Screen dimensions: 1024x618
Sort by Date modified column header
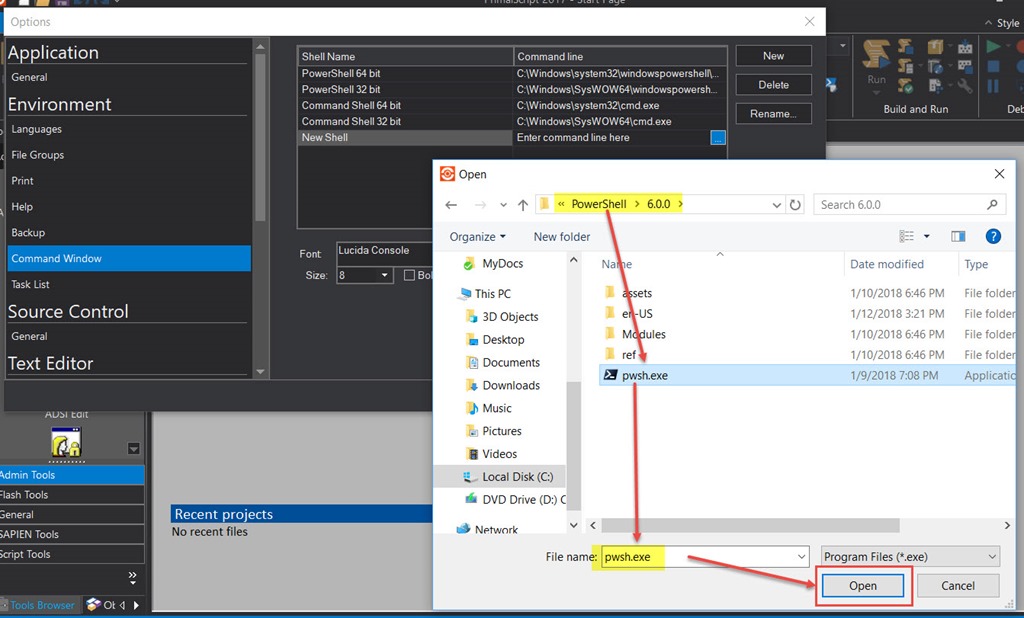pos(887,264)
